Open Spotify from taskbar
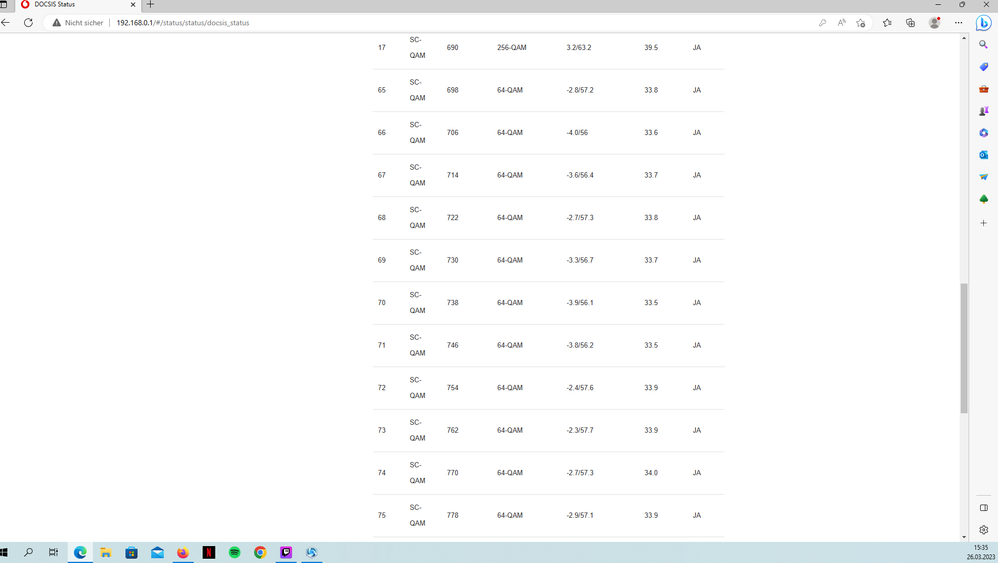The width and height of the screenshot is (998, 563). coord(234,552)
